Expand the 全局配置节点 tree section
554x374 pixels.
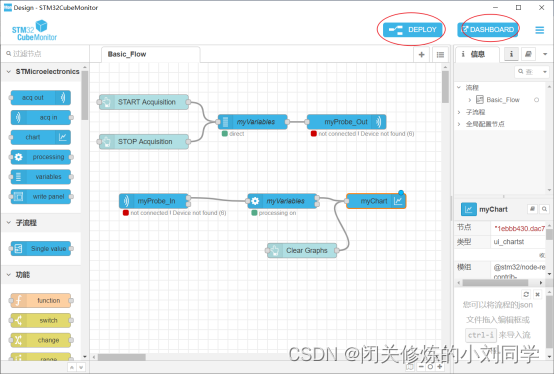coord(459,124)
